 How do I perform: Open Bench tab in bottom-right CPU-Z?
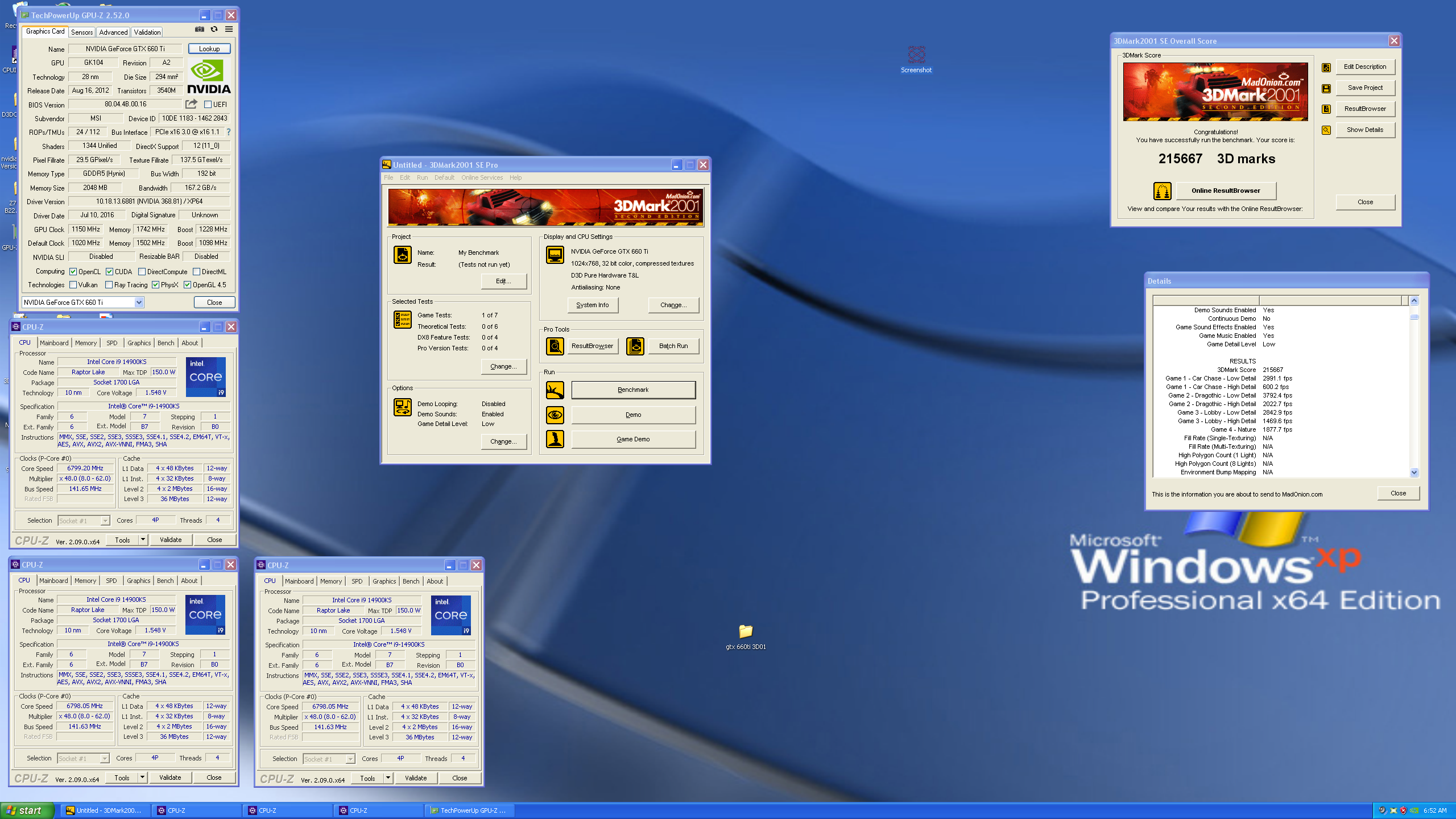(411, 581)
